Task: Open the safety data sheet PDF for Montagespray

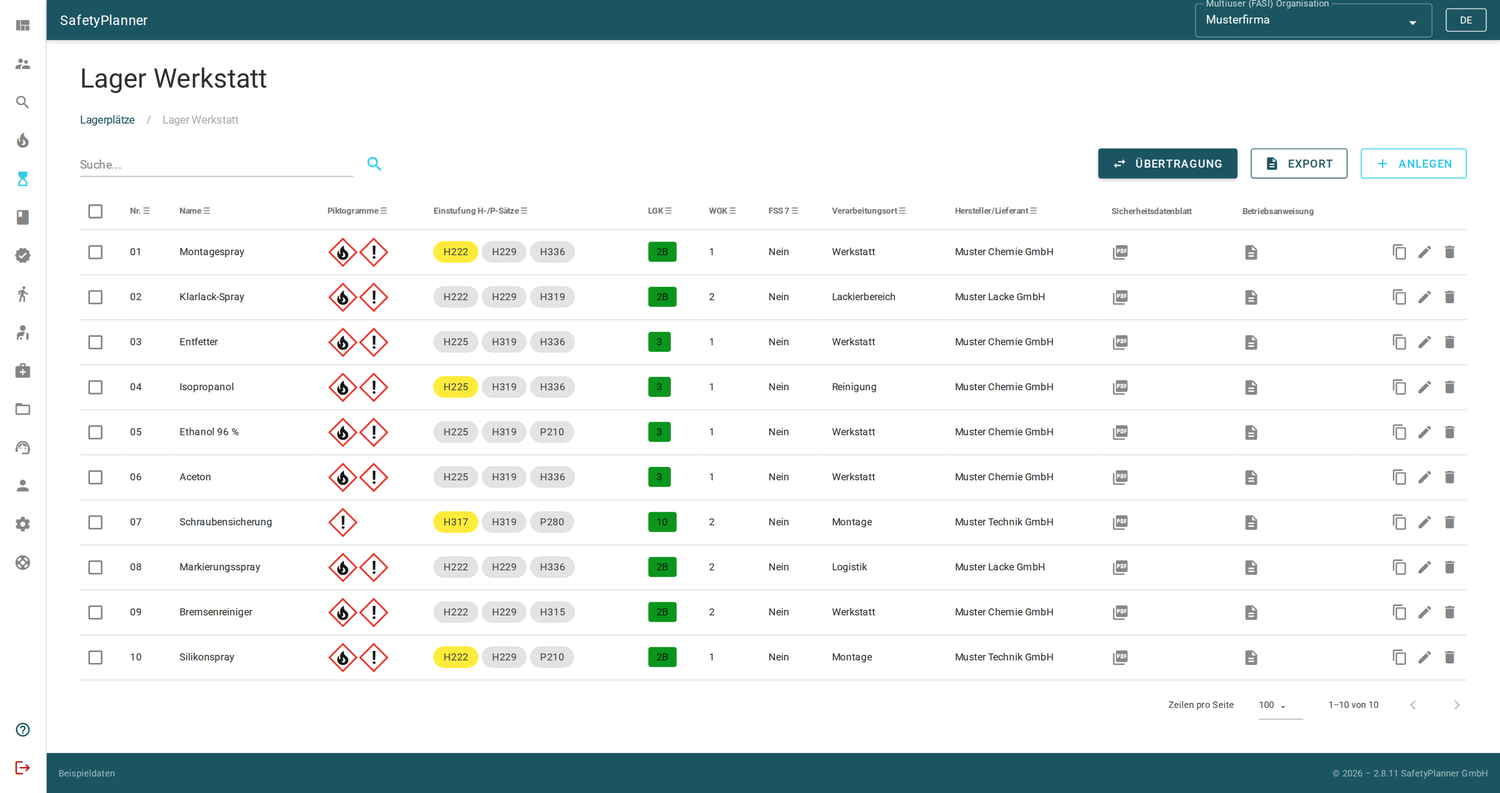Action: coord(1121,252)
